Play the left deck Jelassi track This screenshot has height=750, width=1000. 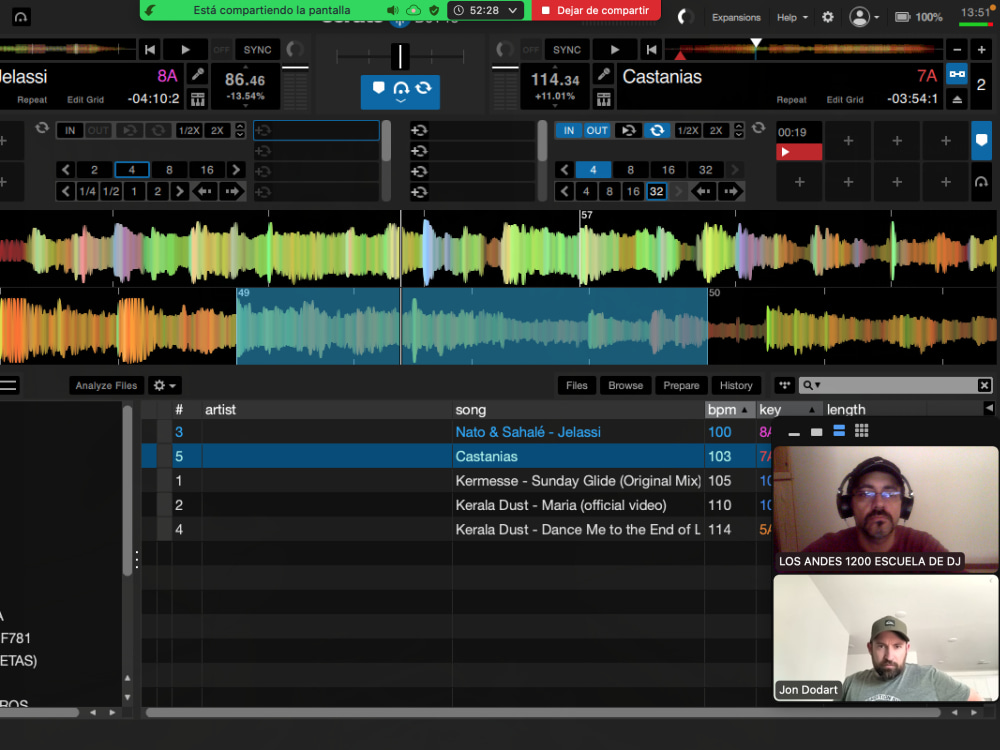point(185,50)
